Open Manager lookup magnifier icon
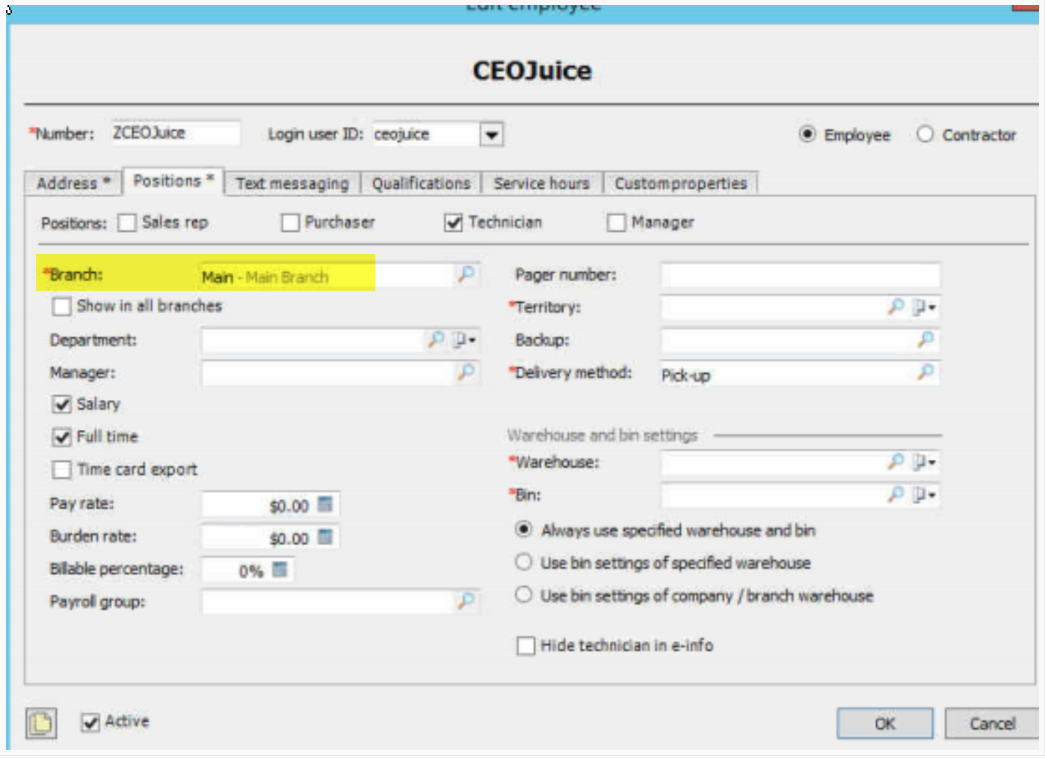Image resolution: width=1045 pixels, height=758 pixels. click(x=466, y=372)
